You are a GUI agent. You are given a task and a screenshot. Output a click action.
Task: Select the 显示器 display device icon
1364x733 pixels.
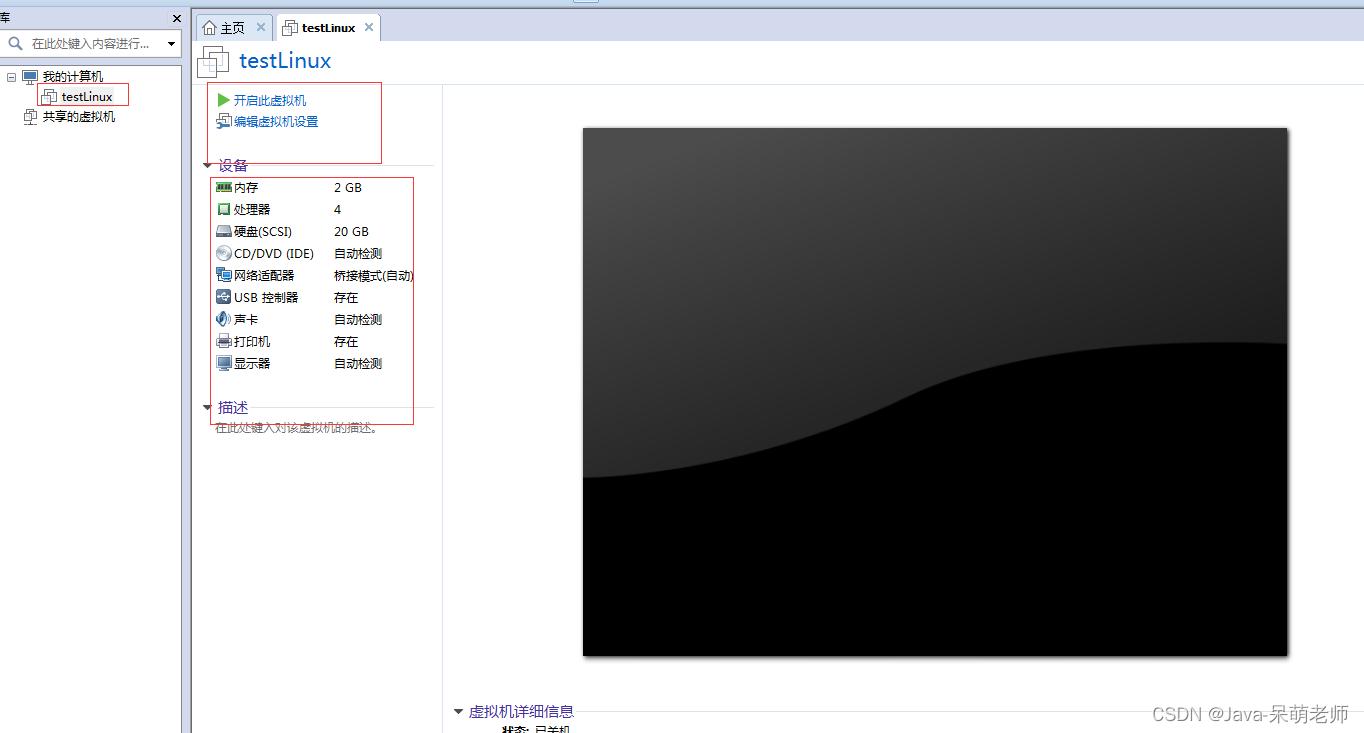point(224,363)
